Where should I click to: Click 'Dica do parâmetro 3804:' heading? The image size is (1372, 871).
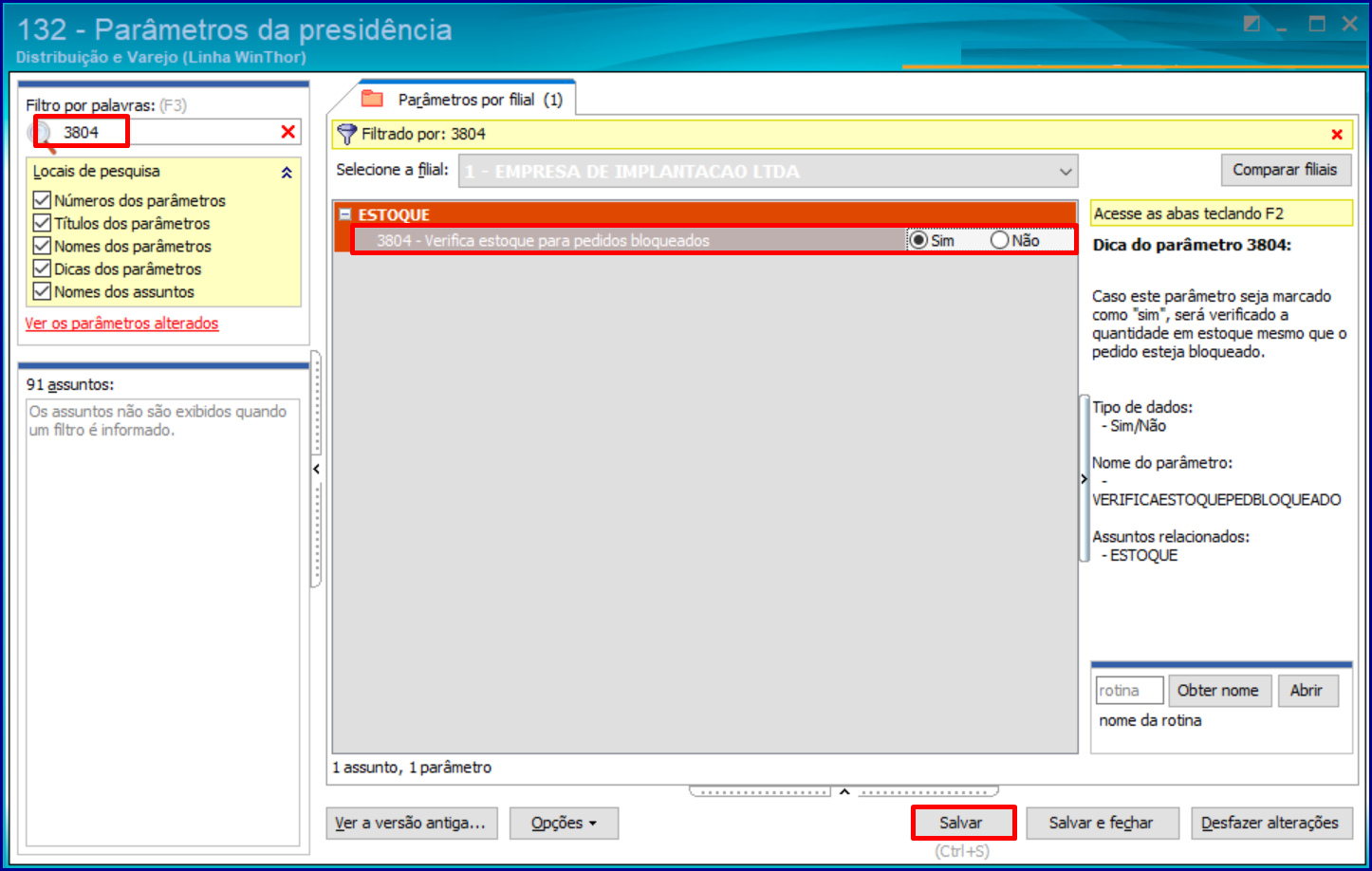coord(1192,245)
